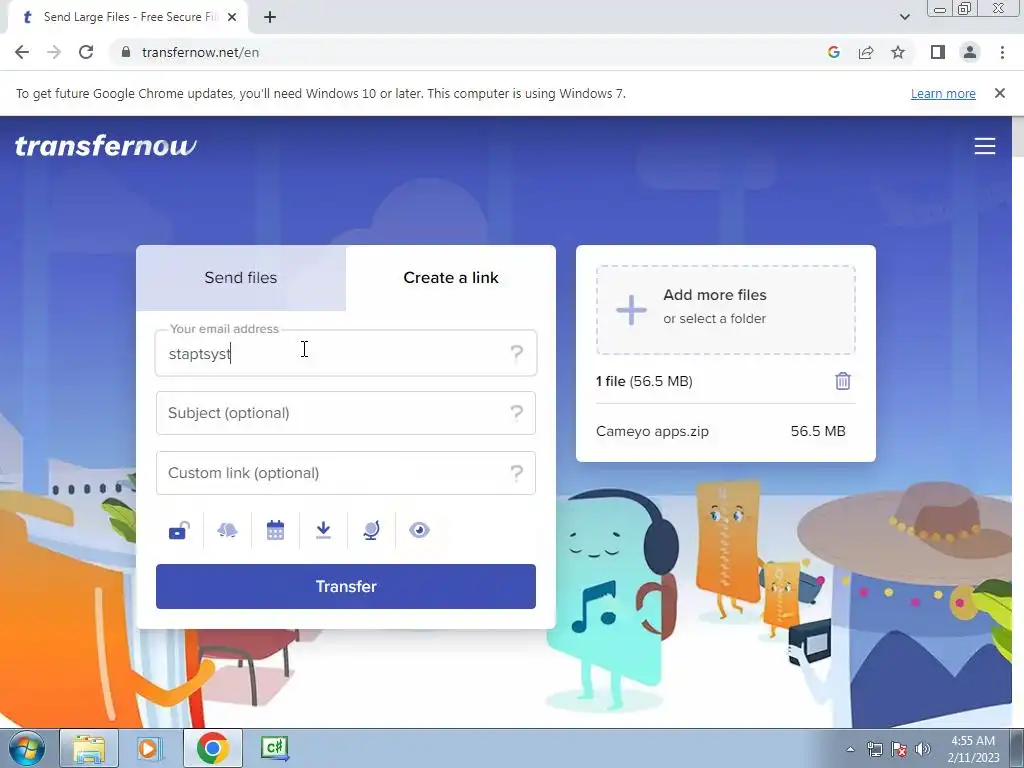
Task: Bookmark the page with star icon
Action: pos(898,52)
